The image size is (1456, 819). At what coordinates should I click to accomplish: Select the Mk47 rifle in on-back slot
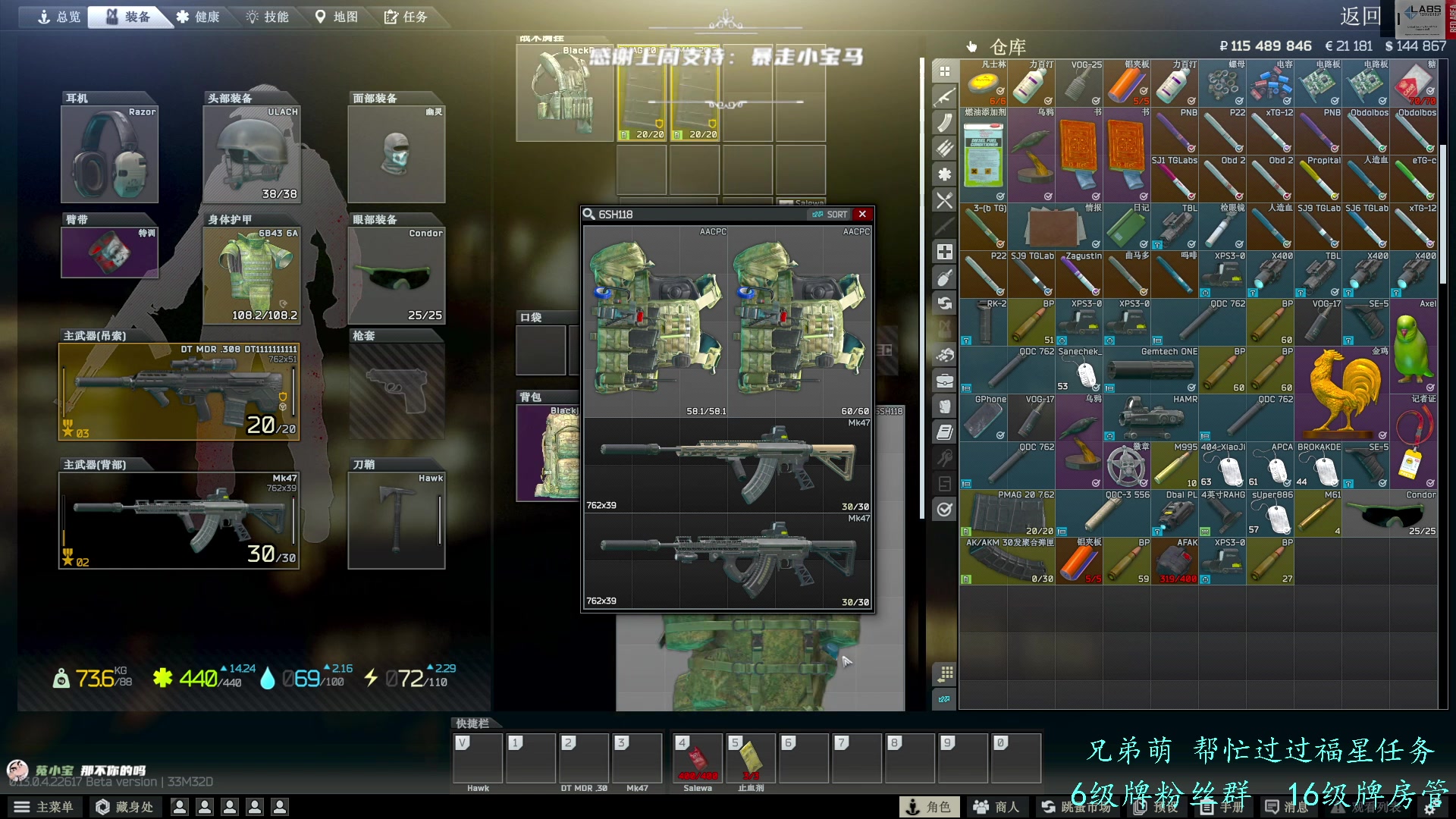(x=179, y=520)
